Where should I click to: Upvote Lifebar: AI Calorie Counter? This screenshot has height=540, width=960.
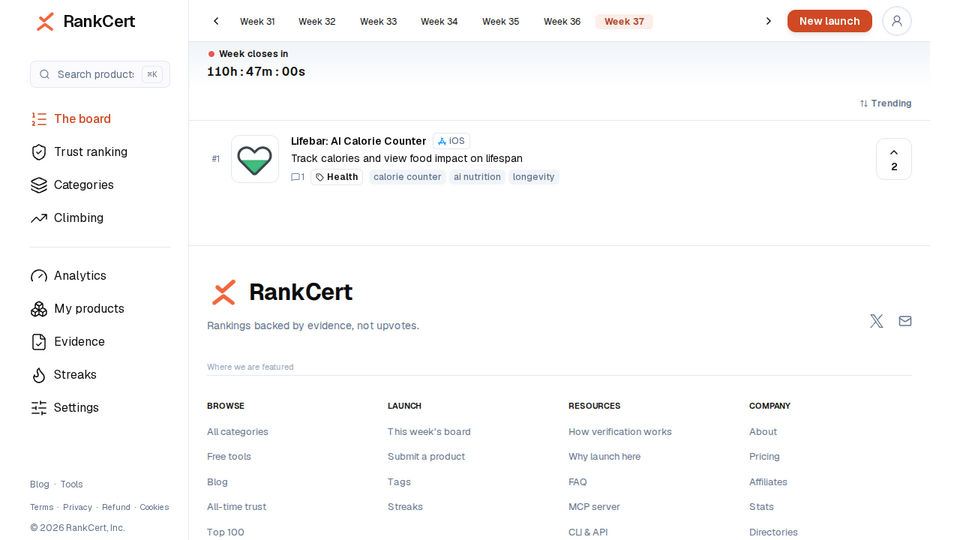[x=894, y=159]
